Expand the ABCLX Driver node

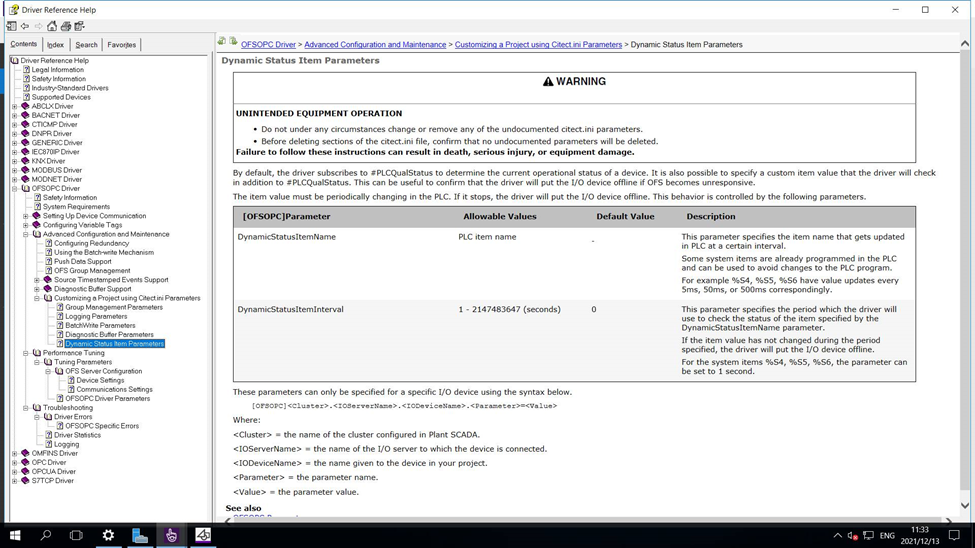pyautogui.click(x=15, y=106)
